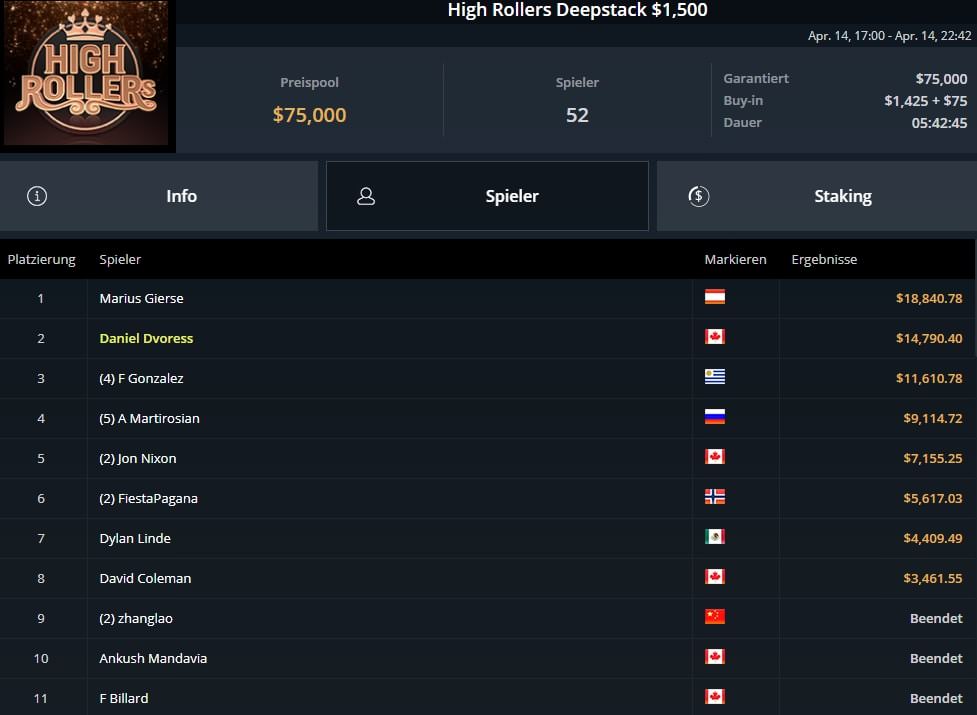Sort by Ergebnisse column header
This screenshot has width=977, height=715.
pos(824,259)
